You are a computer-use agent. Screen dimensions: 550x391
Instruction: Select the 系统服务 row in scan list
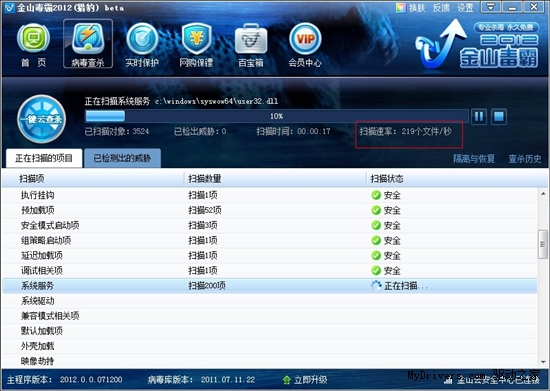pos(269,285)
